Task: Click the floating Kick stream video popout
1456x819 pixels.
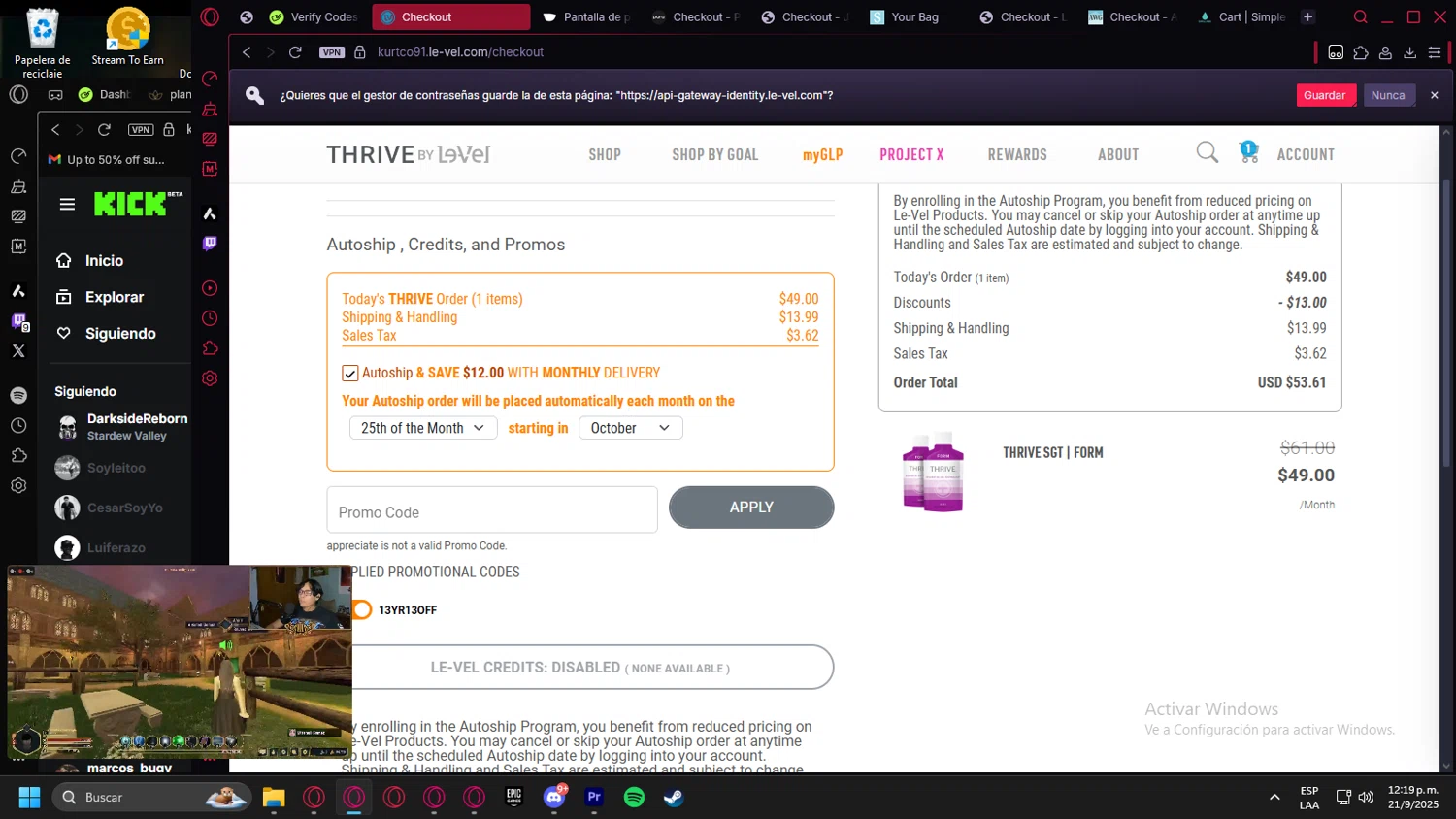Action: (180, 661)
